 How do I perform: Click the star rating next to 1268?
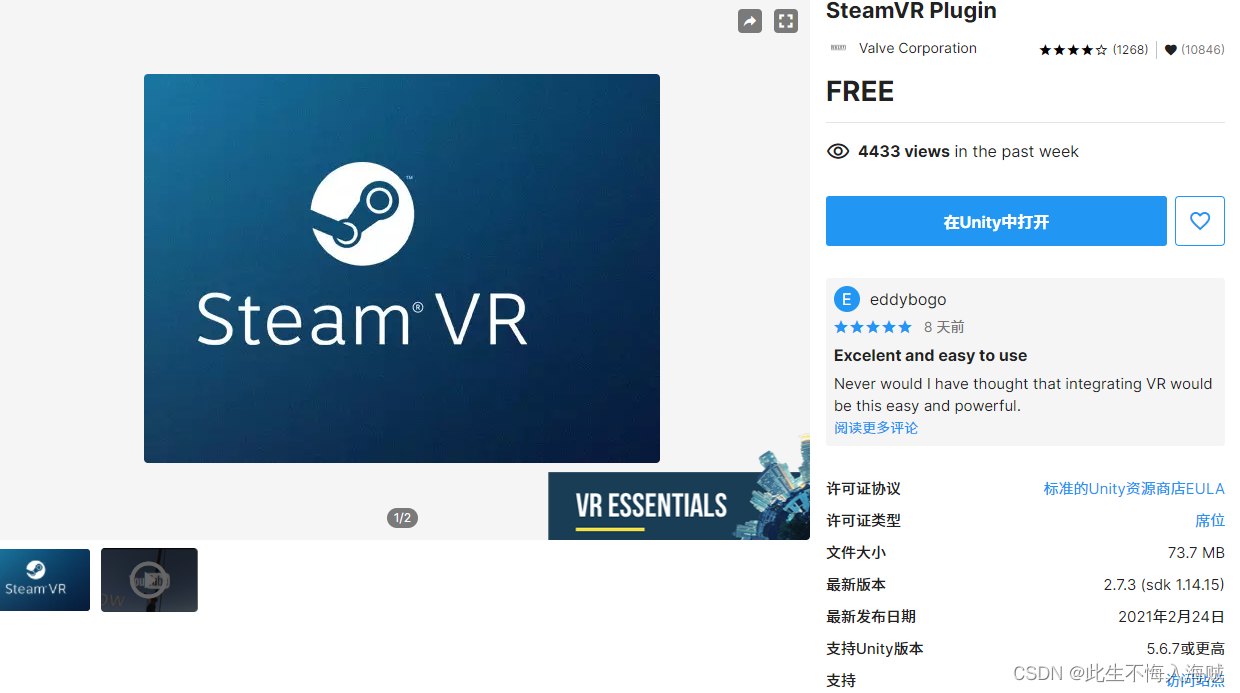(1073, 50)
